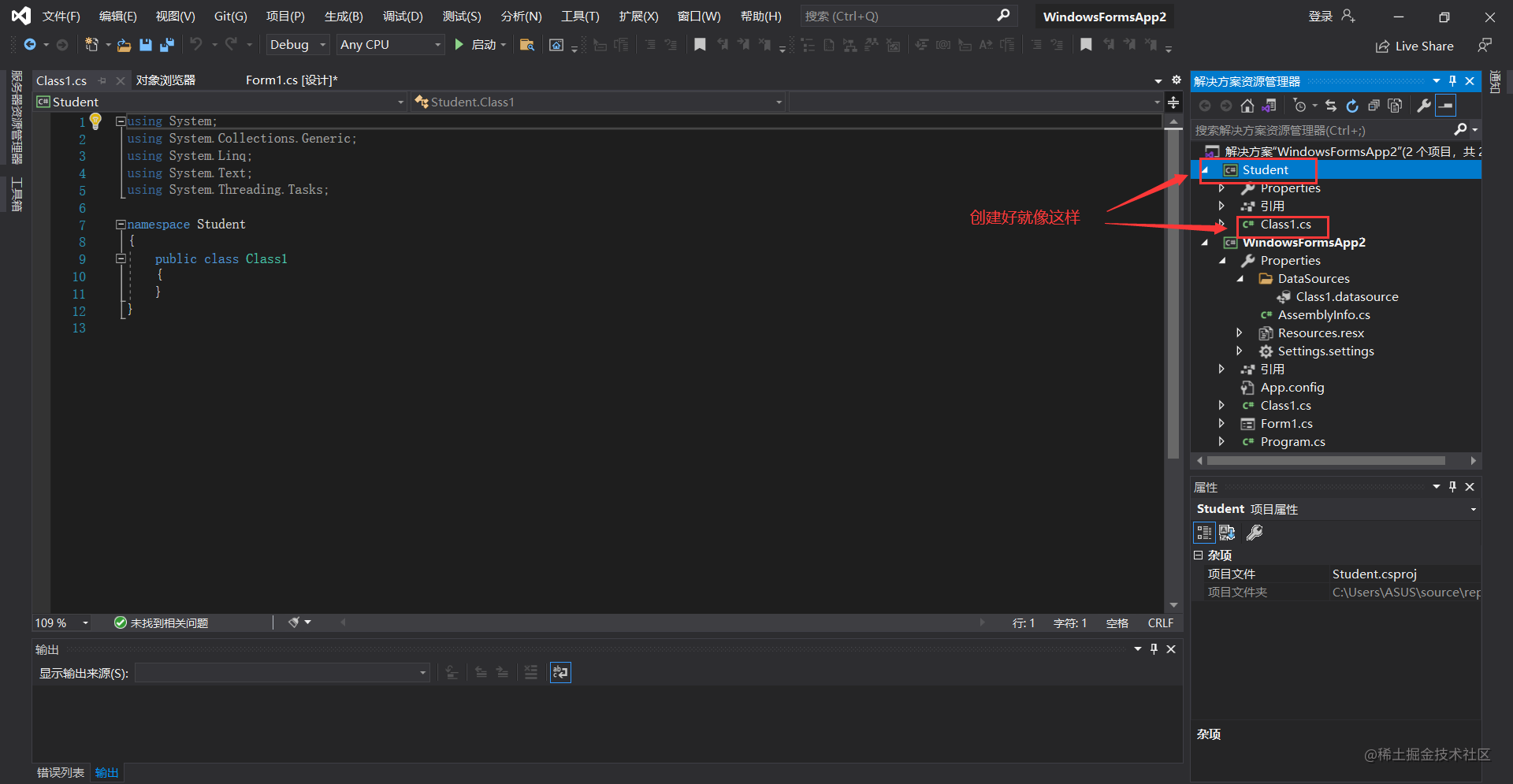The image size is (1513, 784).
Task: Collapse the DataSources folder node
Action: [1240, 279]
